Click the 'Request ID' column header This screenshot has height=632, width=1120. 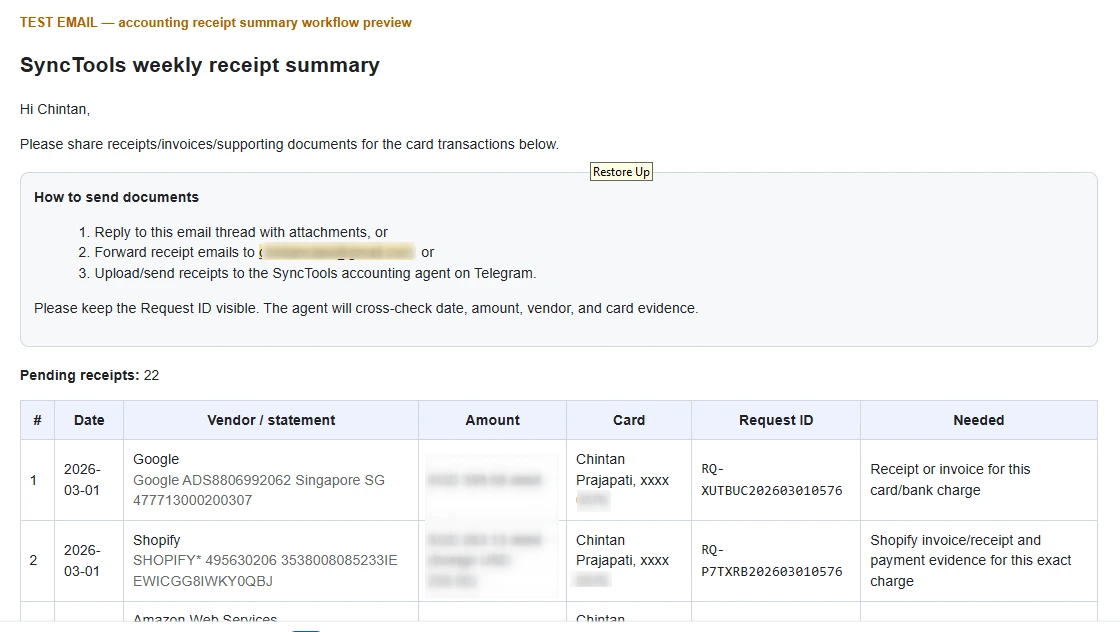pos(776,420)
